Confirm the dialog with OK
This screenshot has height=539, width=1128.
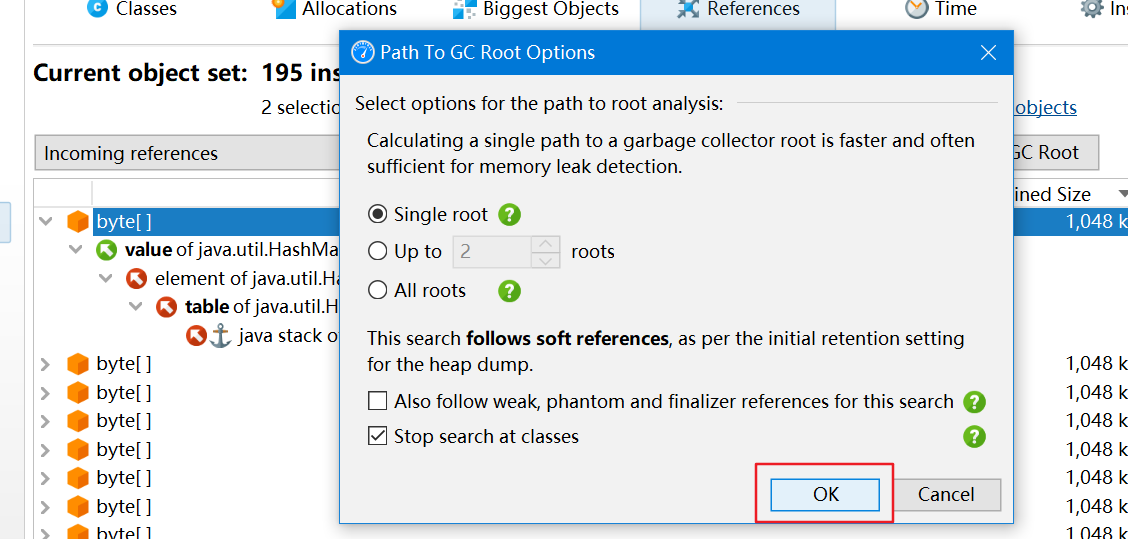tap(825, 494)
